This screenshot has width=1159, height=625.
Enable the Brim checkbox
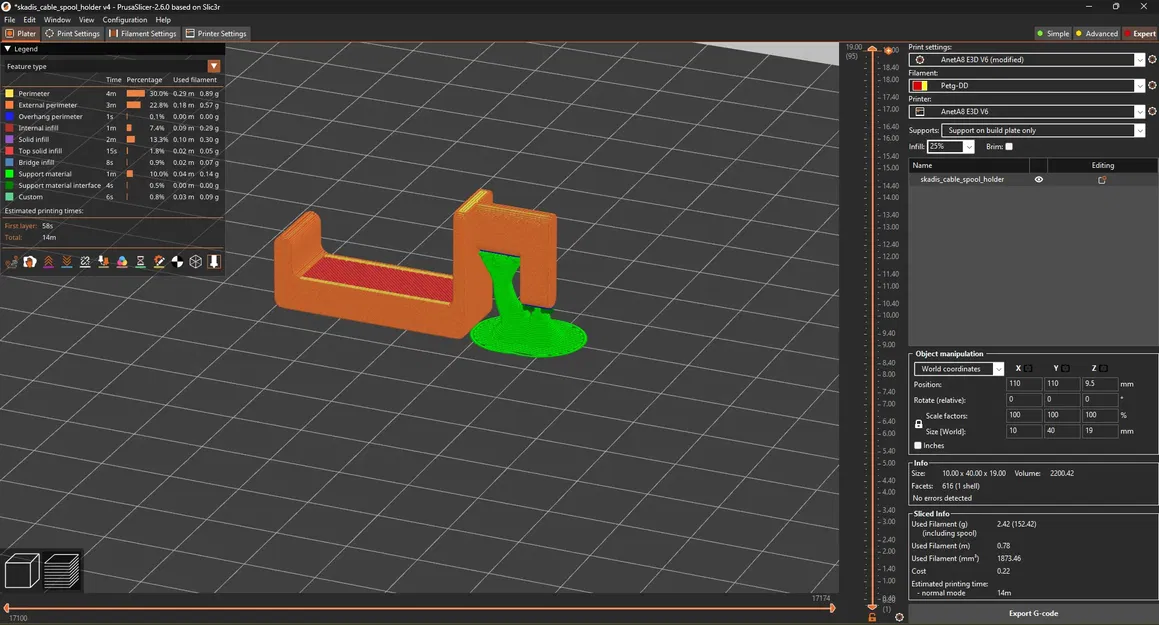1009,146
